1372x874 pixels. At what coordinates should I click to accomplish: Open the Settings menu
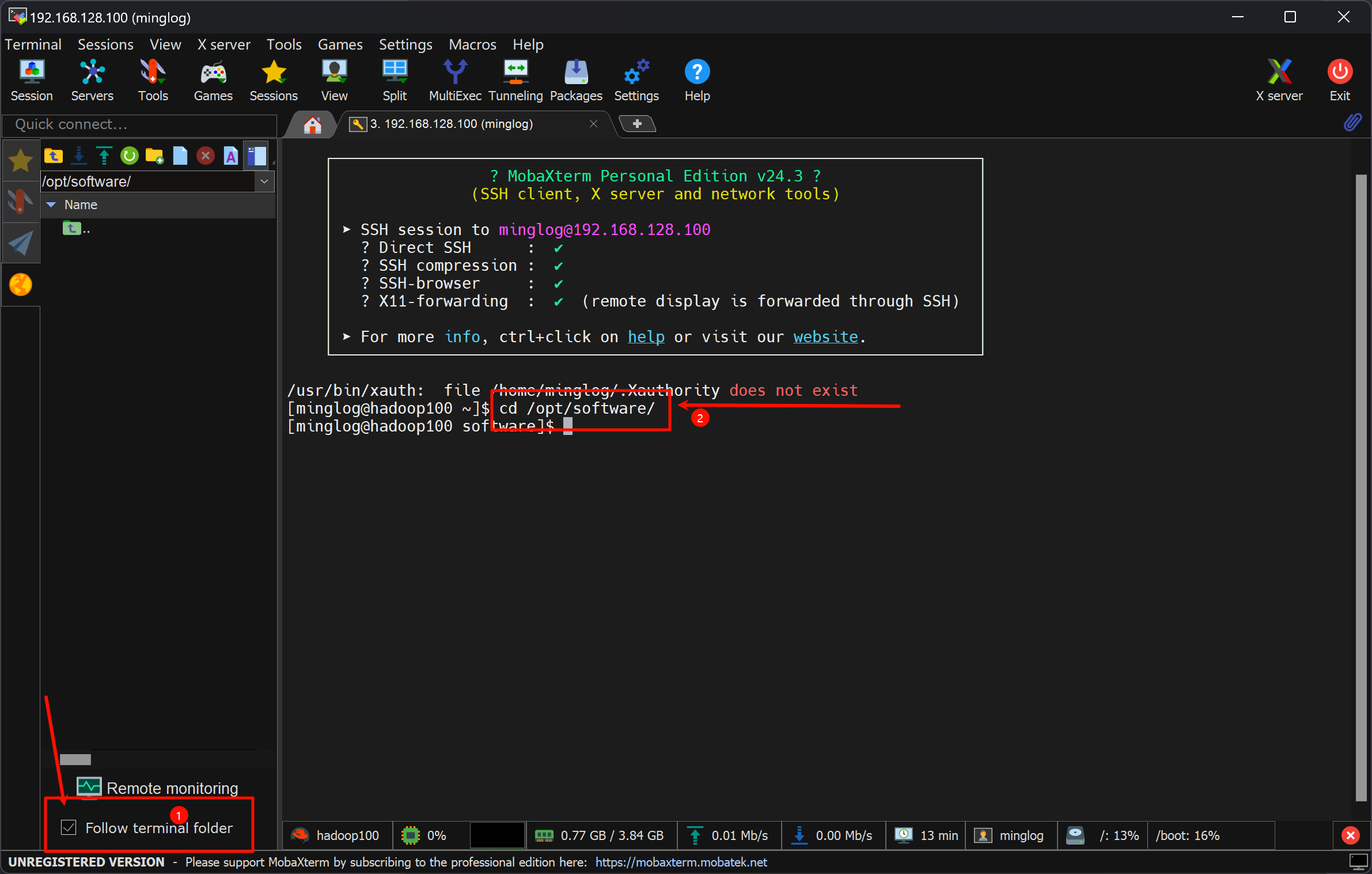tap(405, 44)
